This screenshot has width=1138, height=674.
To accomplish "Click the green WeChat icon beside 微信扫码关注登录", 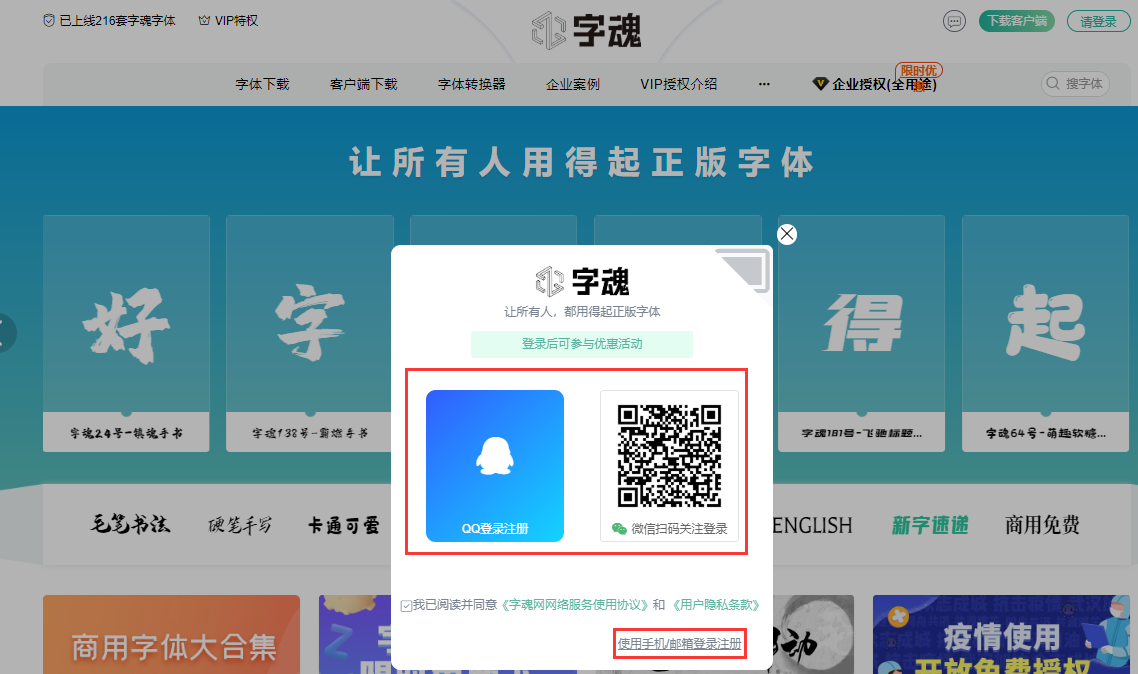I will click(x=619, y=529).
